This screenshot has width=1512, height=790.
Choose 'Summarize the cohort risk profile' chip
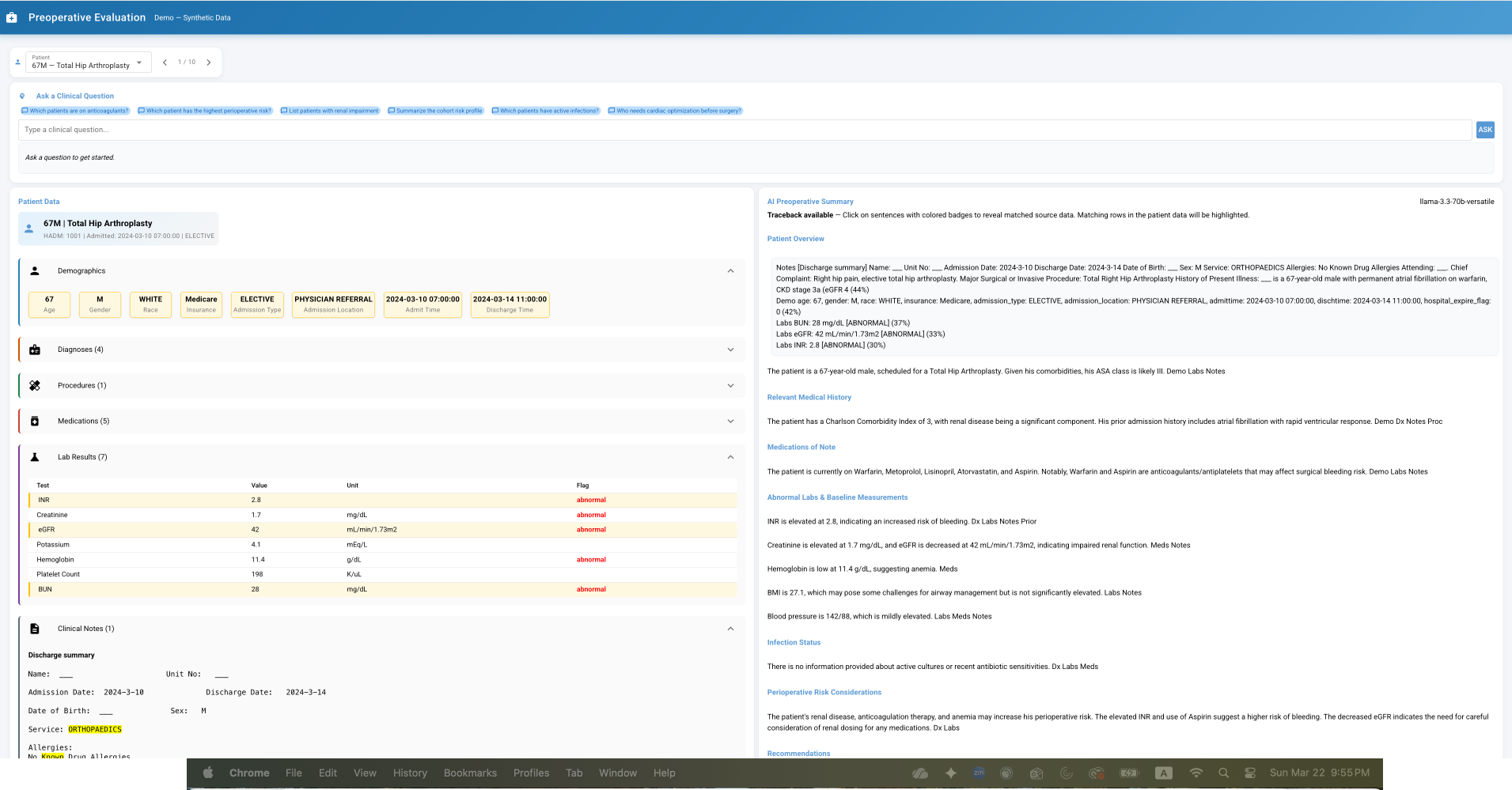(x=435, y=111)
